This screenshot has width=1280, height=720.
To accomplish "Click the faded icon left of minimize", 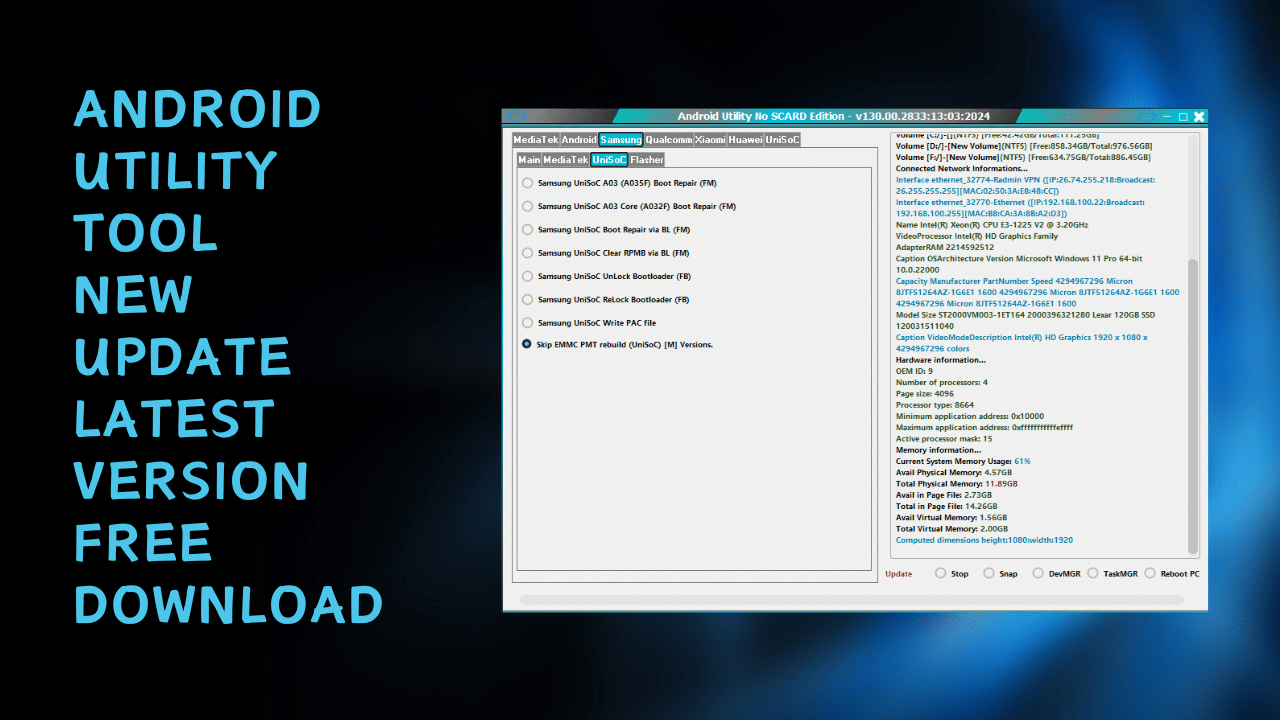I will [1148, 117].
